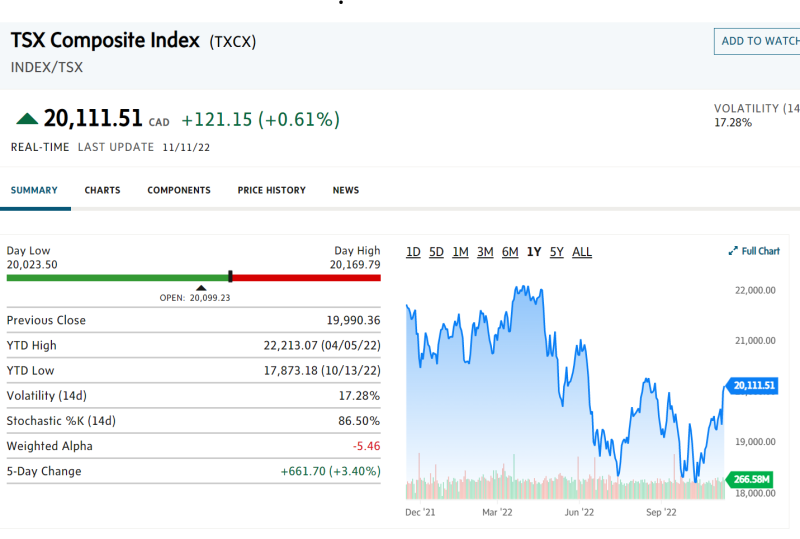Click the INDEX/TSX label

(x=46, y=67)
